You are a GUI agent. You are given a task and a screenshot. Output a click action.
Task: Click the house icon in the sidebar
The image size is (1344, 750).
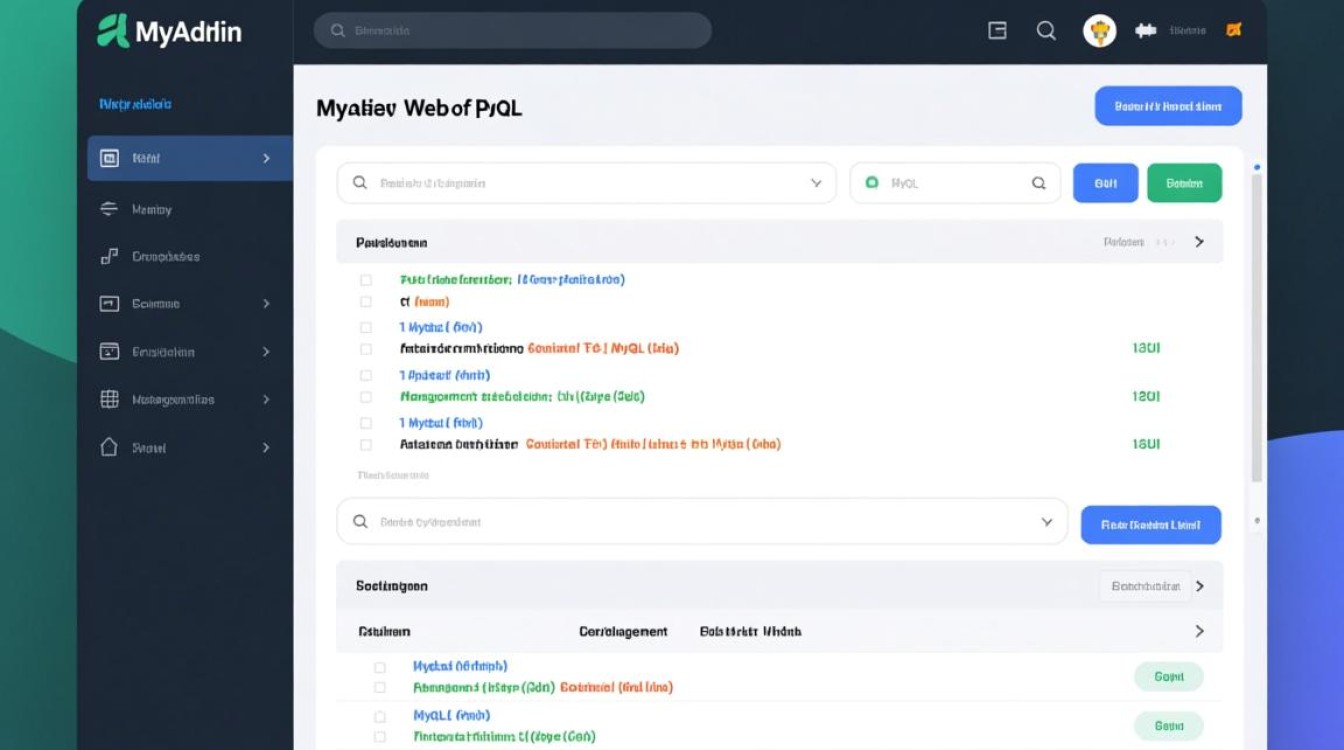pyautogui.click(x=110, y=447)
